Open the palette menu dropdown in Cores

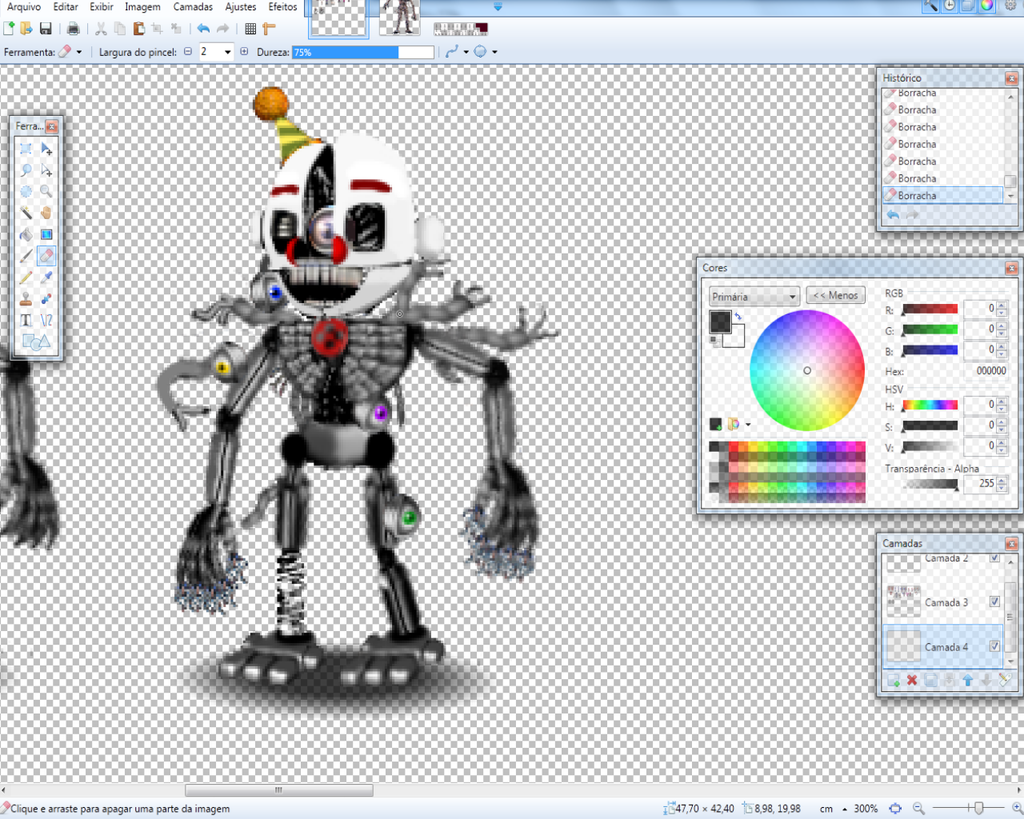tap(748, 425)
